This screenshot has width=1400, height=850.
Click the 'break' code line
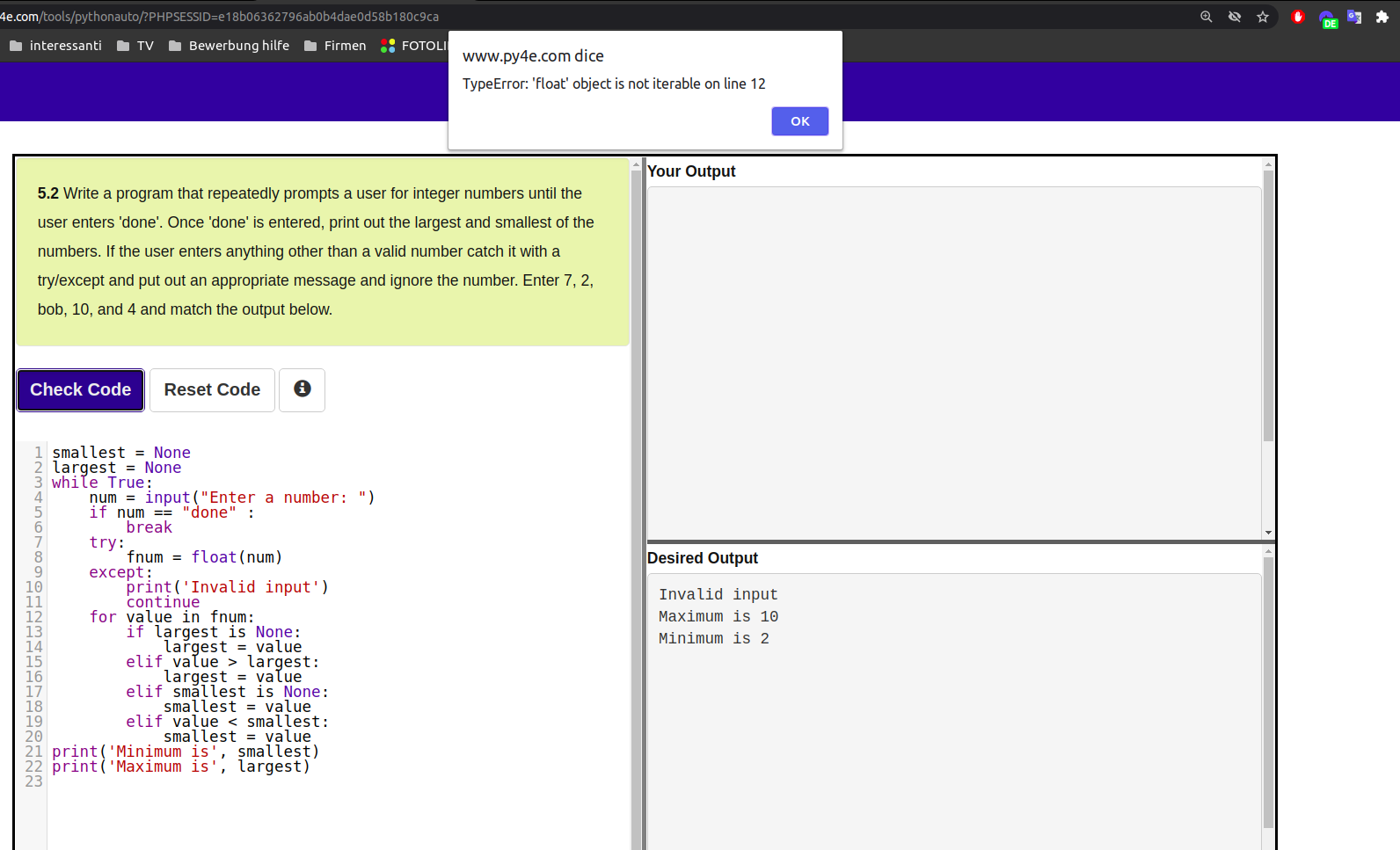pyautogui.click(x=149, y=527)
